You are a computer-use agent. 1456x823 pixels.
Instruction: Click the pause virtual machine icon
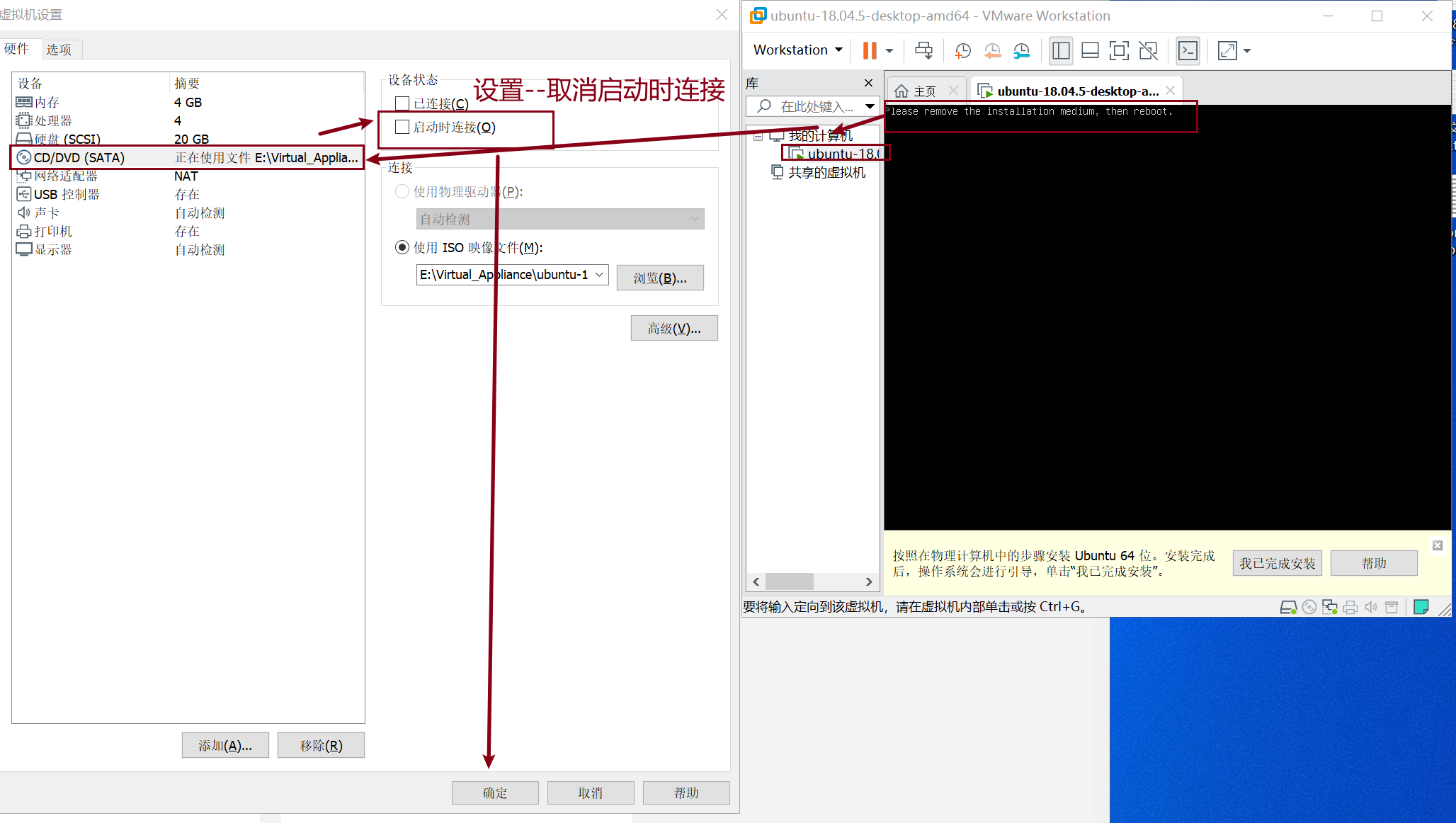[870, 50]
